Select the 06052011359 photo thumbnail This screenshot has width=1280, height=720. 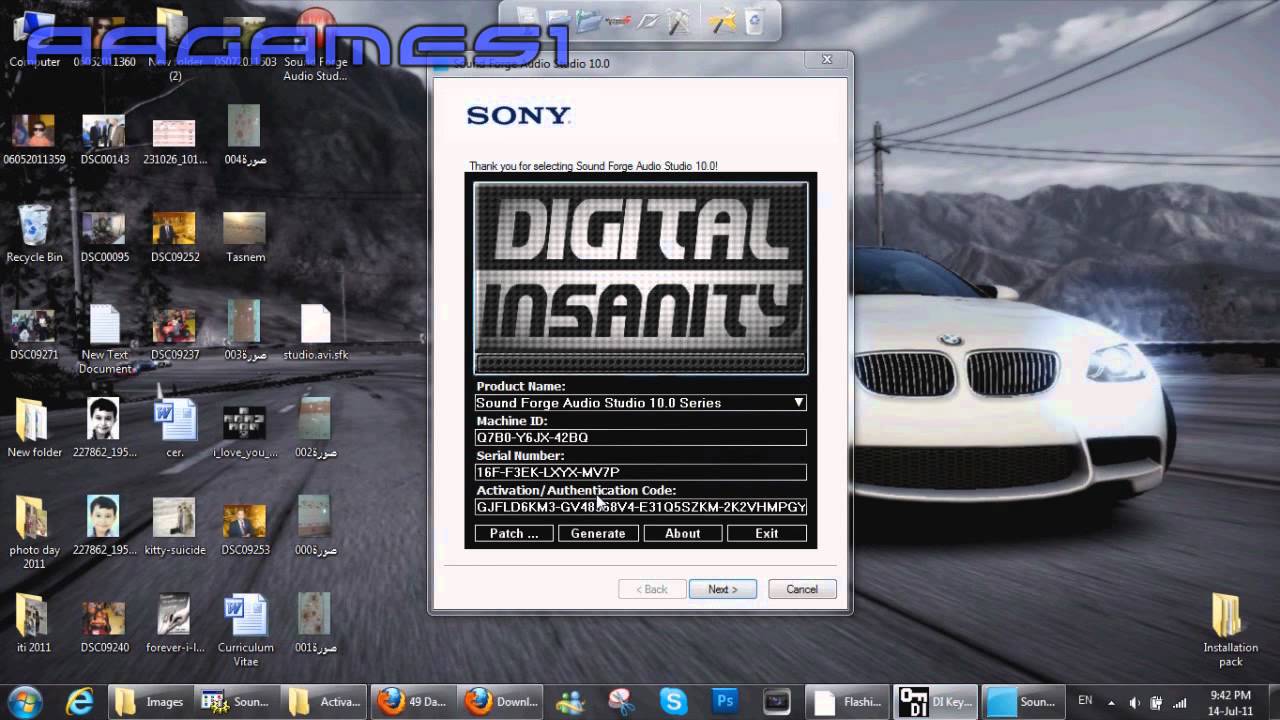coord(34,138)
